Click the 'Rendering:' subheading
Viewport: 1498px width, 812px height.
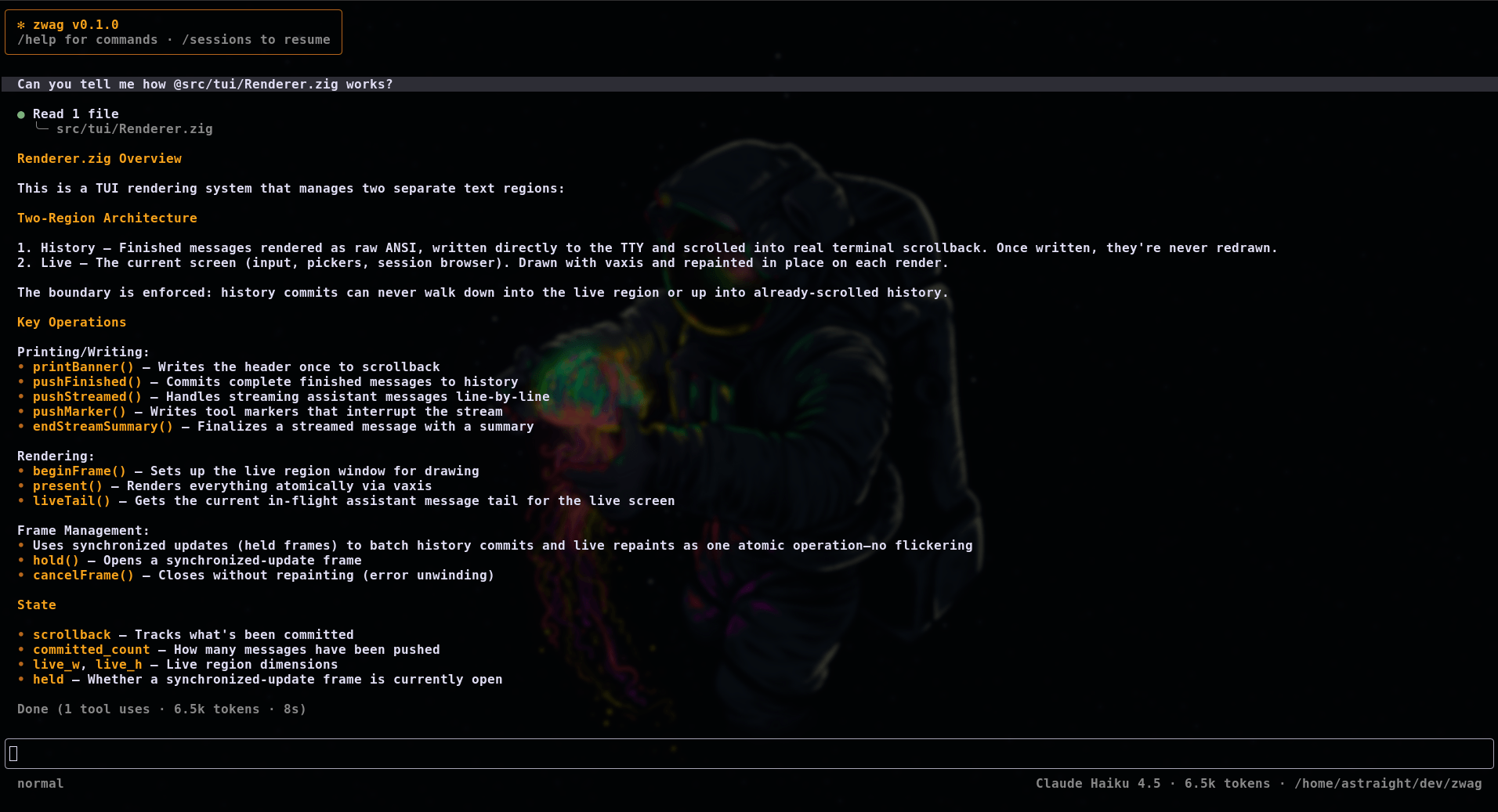(56, 457)
